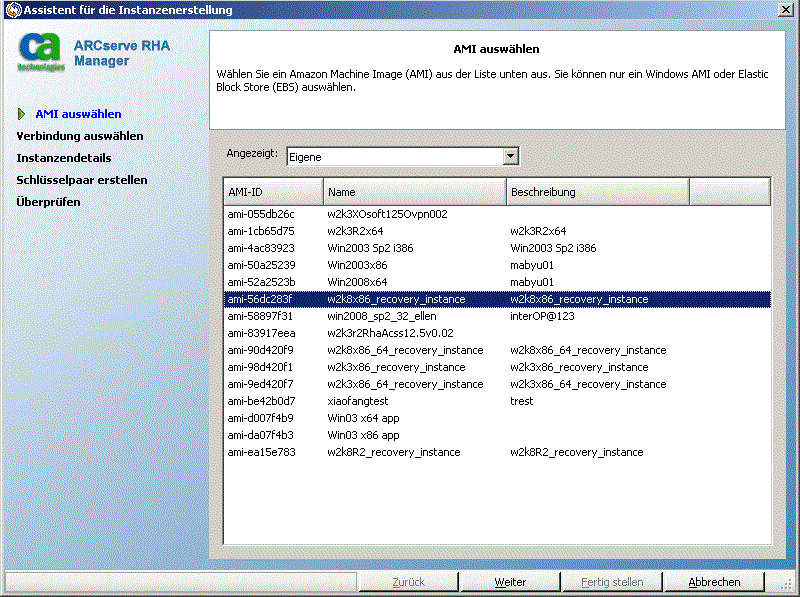Select row ami-58897f31
The height and width of the screenshot is (597, 800).
click(497, 316)
